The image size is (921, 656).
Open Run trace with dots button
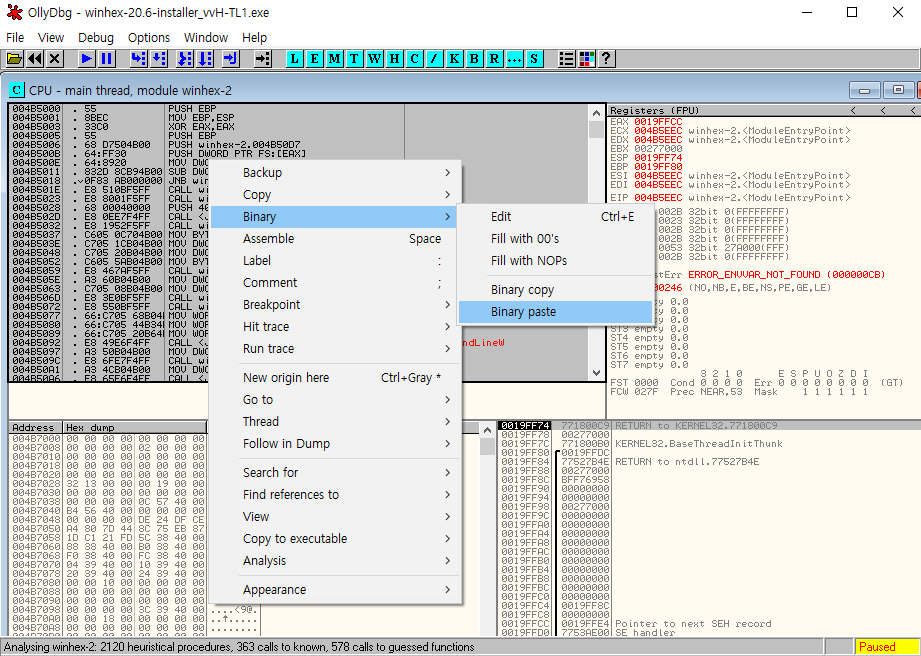pos(515,59)
